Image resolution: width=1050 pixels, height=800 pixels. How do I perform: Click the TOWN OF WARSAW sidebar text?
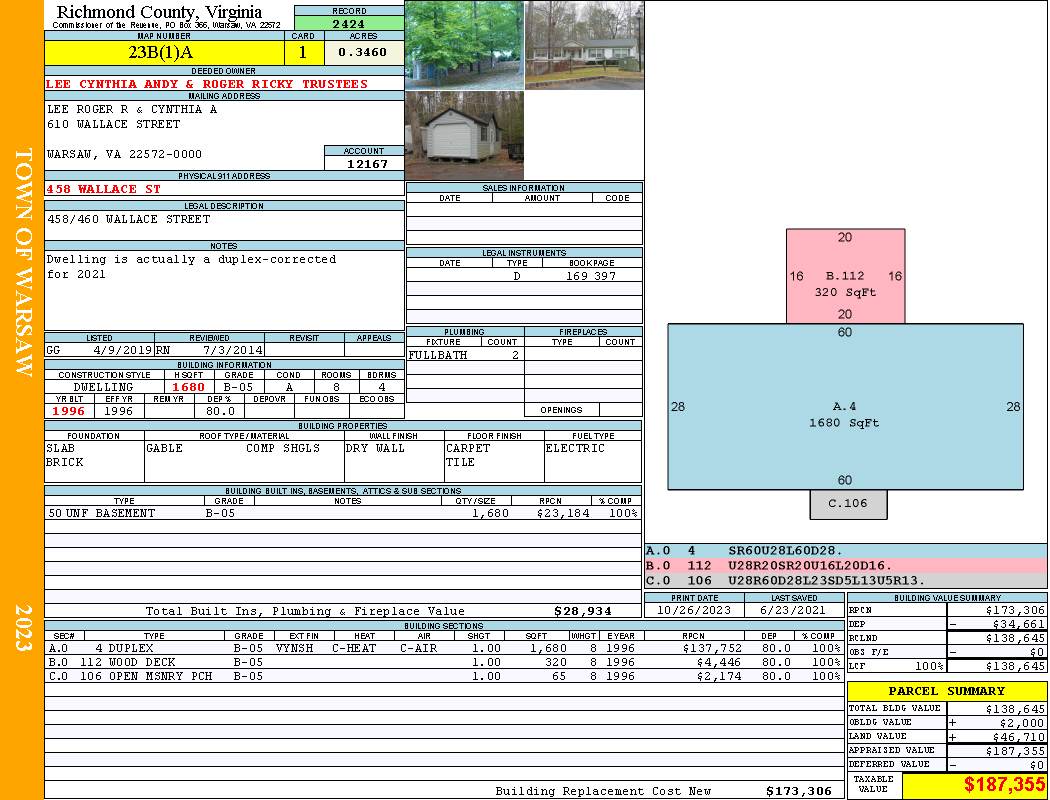point(23,262)
